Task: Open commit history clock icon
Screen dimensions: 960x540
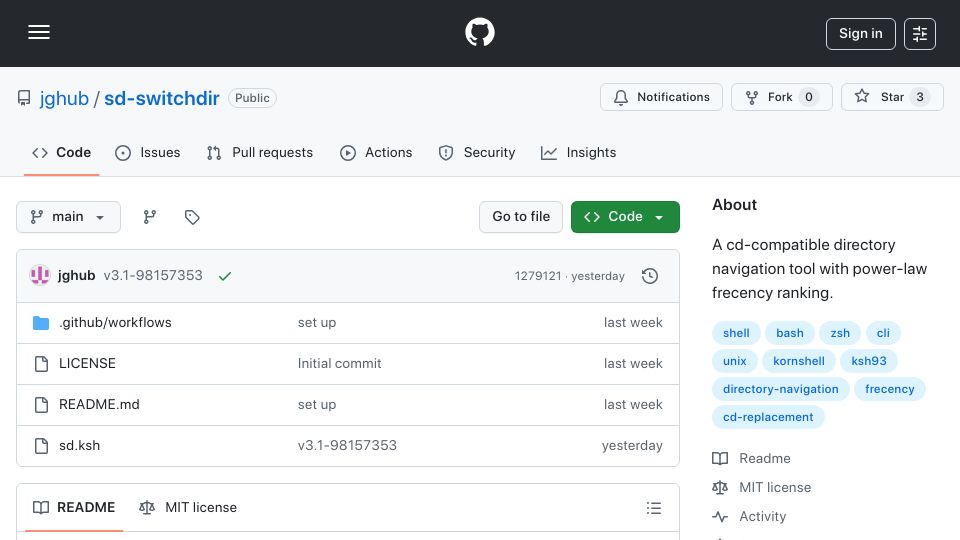Action: 650,276
